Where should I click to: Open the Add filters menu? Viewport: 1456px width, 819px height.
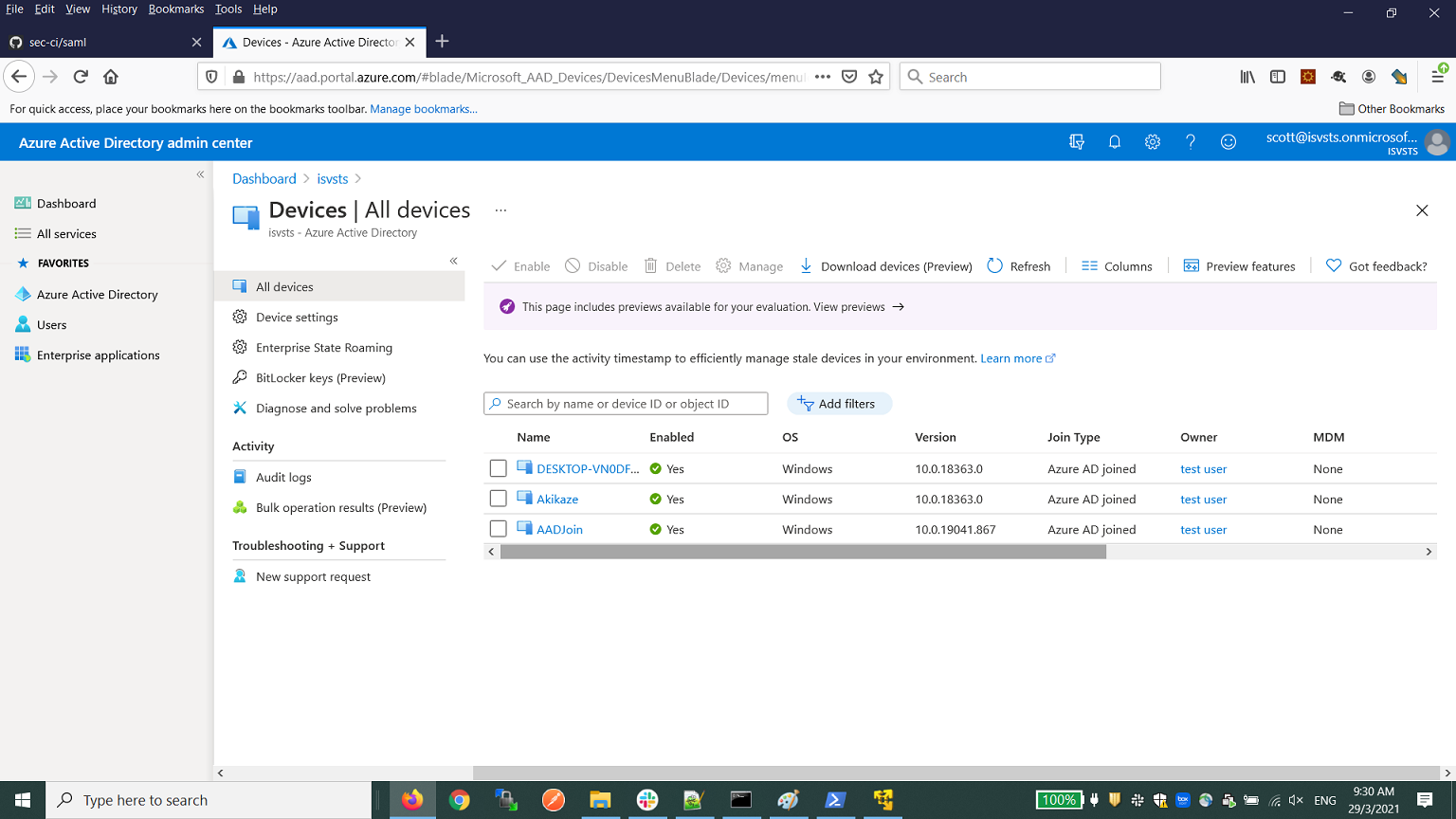(x=839, y=403)
